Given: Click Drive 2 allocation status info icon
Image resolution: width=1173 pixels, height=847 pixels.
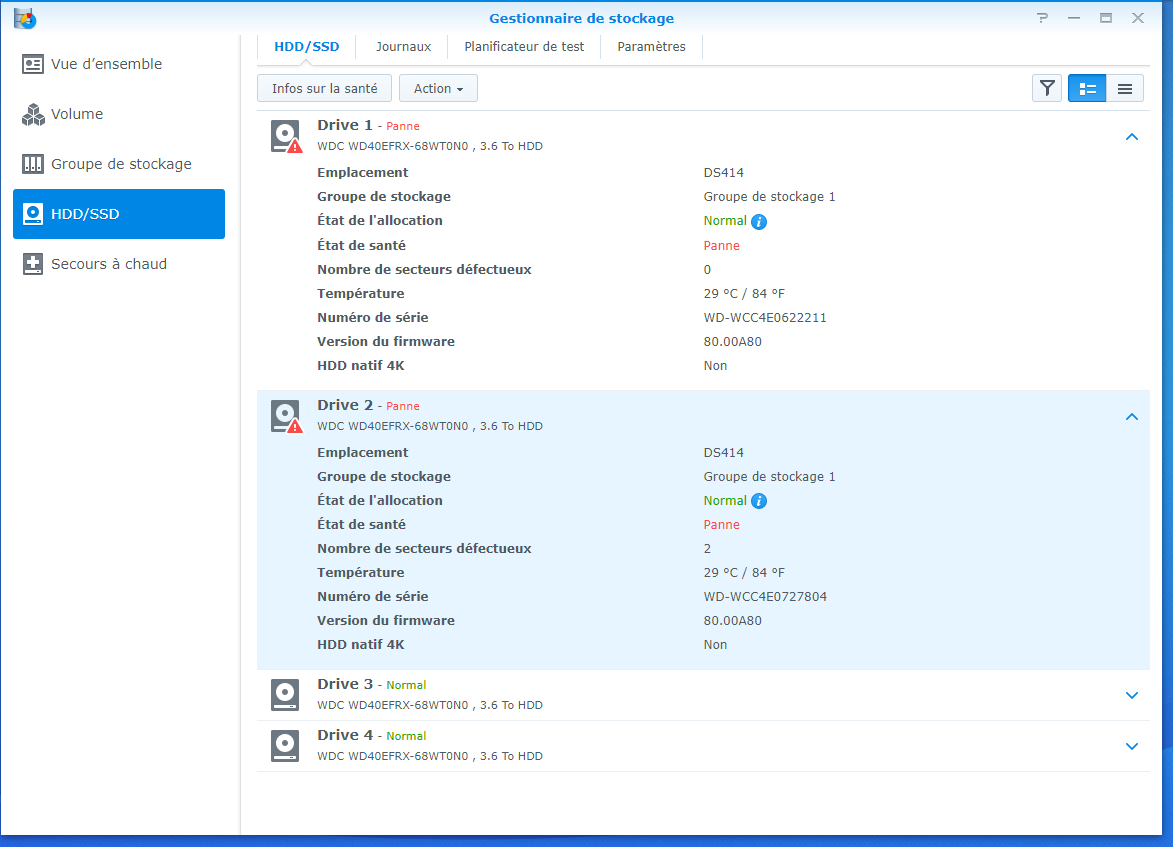Looking at the screenshot, I should pos(759,501).
